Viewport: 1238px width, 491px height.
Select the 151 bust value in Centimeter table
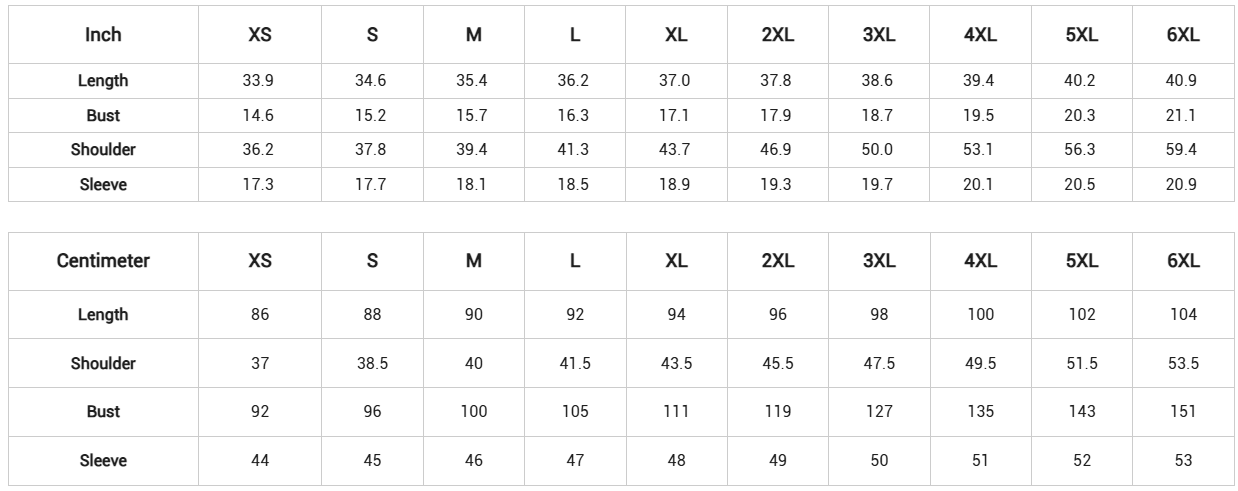tap(1183, 411)
